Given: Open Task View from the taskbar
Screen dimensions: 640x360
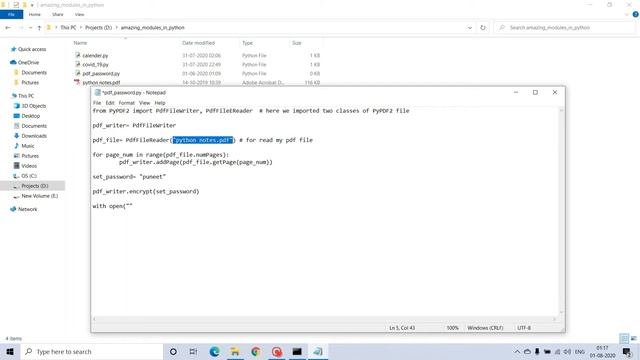Looking at the screenshot, I should point(193,351).
